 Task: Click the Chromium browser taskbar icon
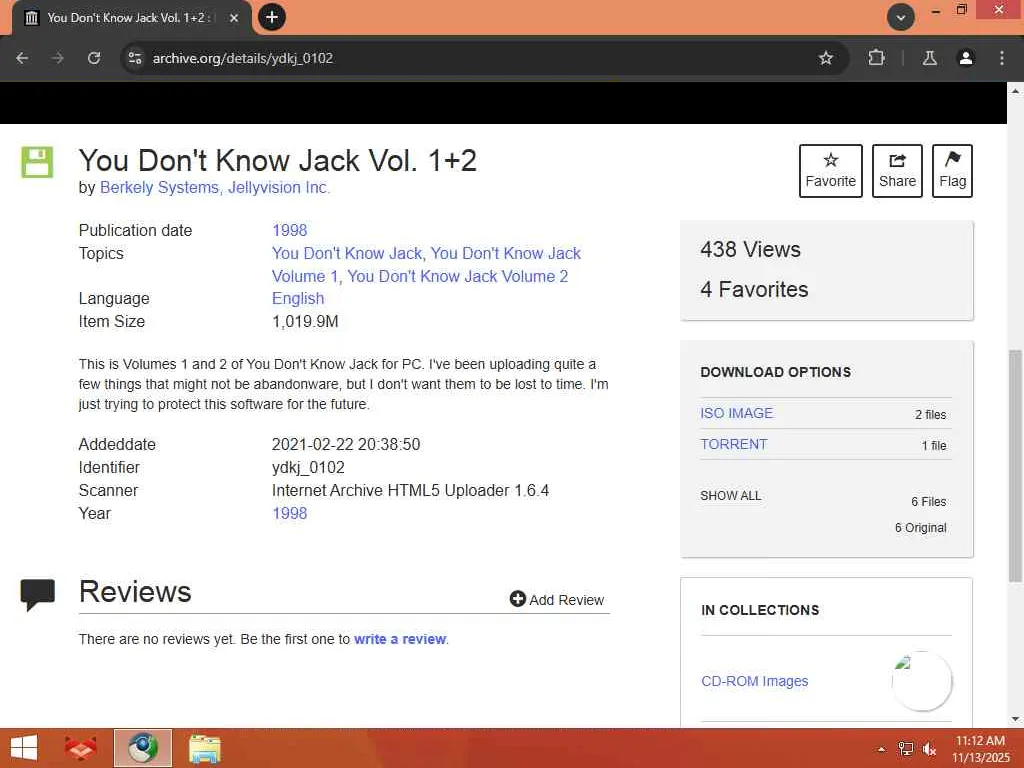click(x=143, y=748)
